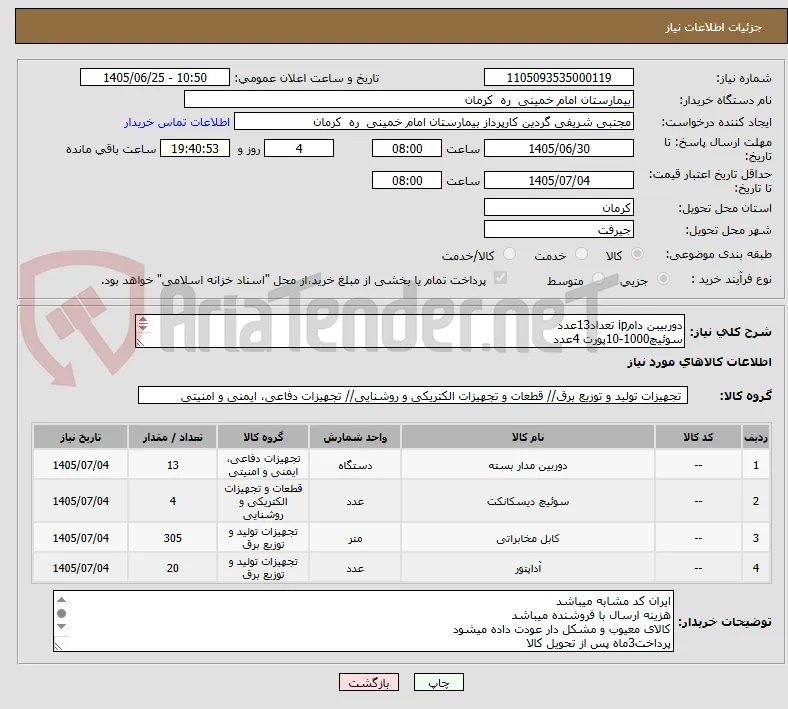Screen dimensions: 788x709
Task: Click the buyer organization name field
Action: 409,99
